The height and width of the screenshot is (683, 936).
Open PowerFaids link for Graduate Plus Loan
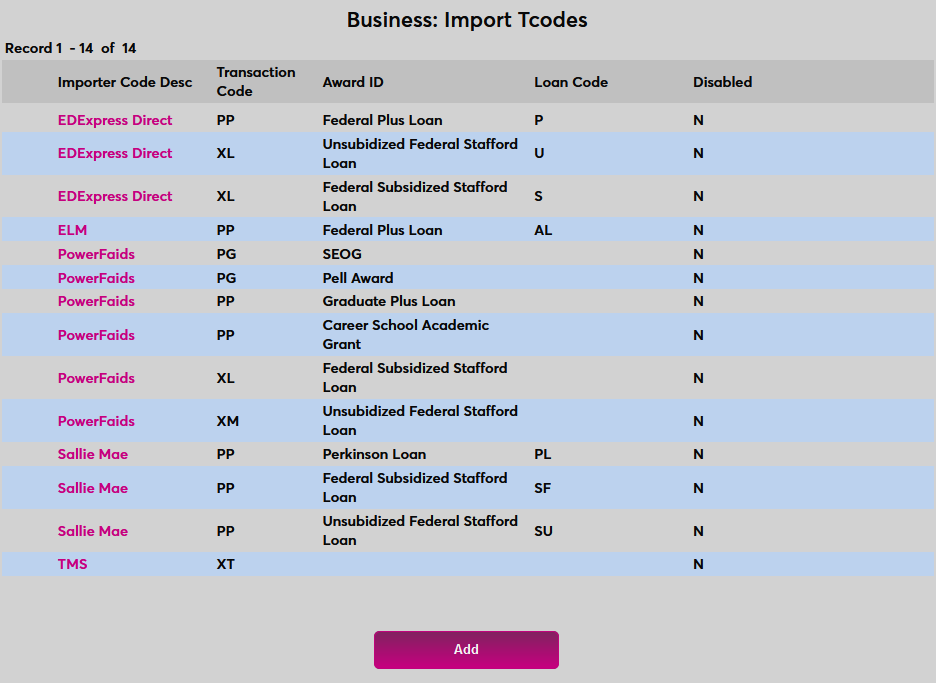(x=96, y=301)
